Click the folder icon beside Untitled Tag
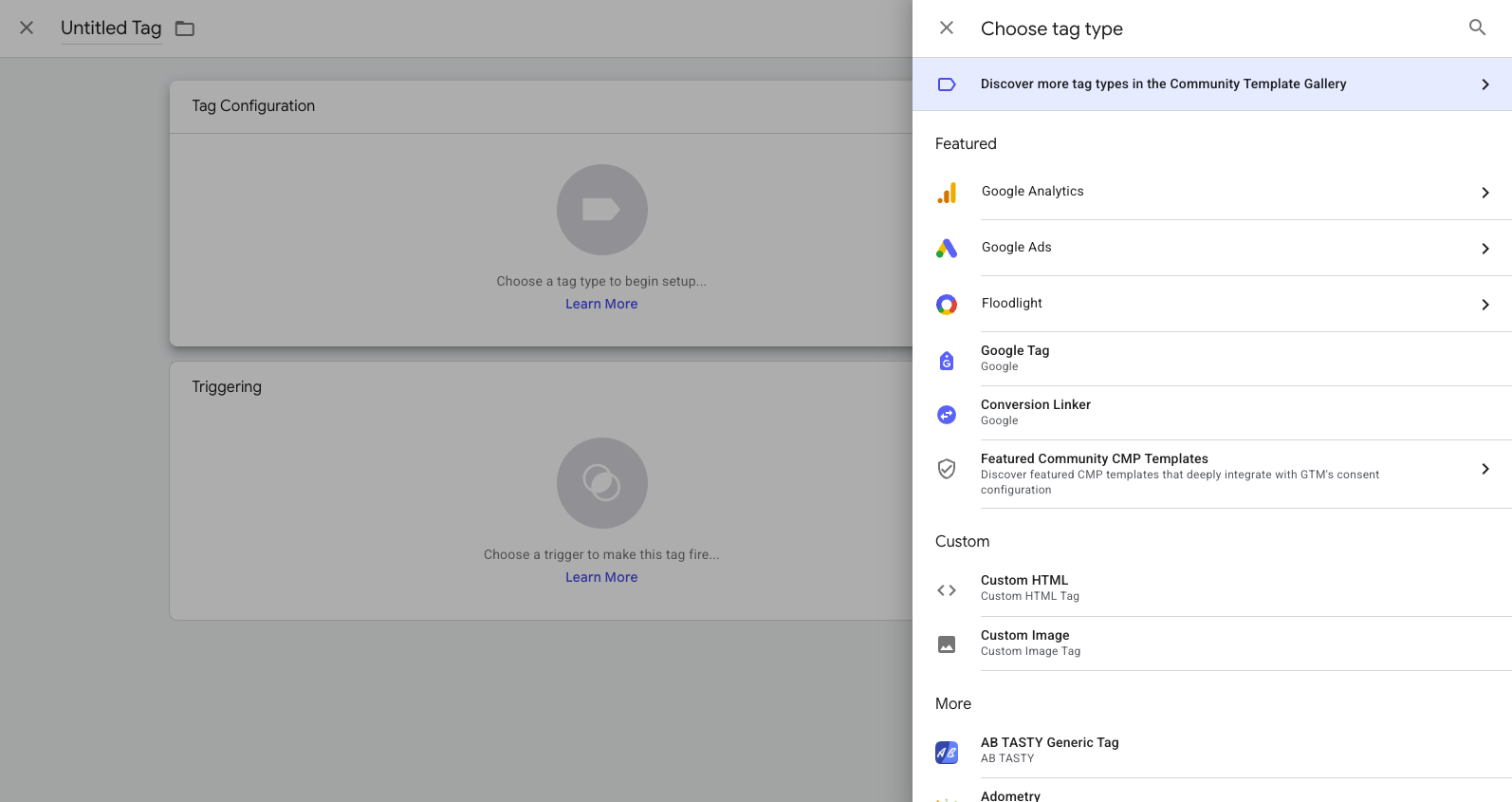Screen dimensions: 1512x802 (x=185, y=28)
